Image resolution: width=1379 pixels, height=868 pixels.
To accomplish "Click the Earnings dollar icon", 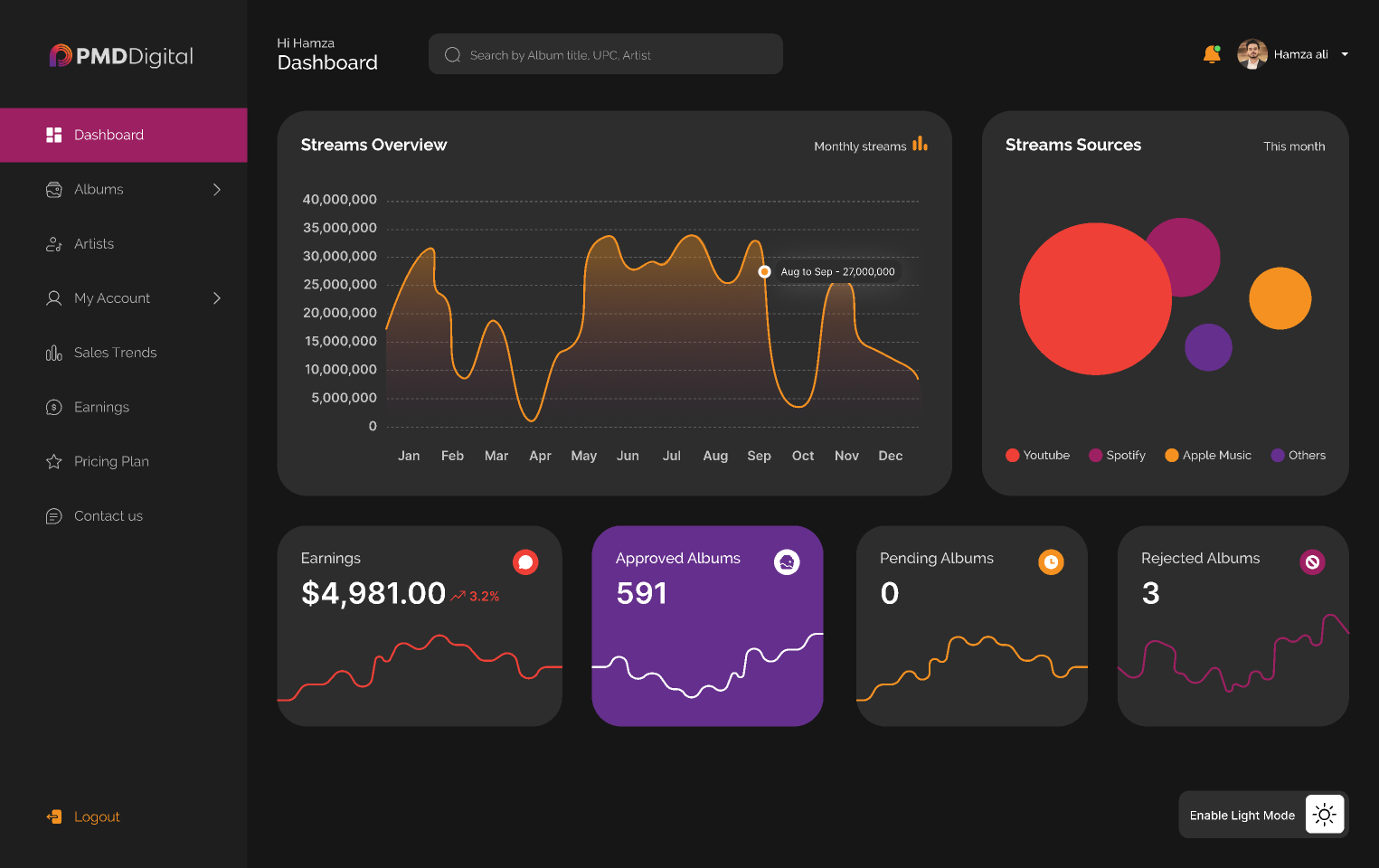I will click(x=54, y=407).
